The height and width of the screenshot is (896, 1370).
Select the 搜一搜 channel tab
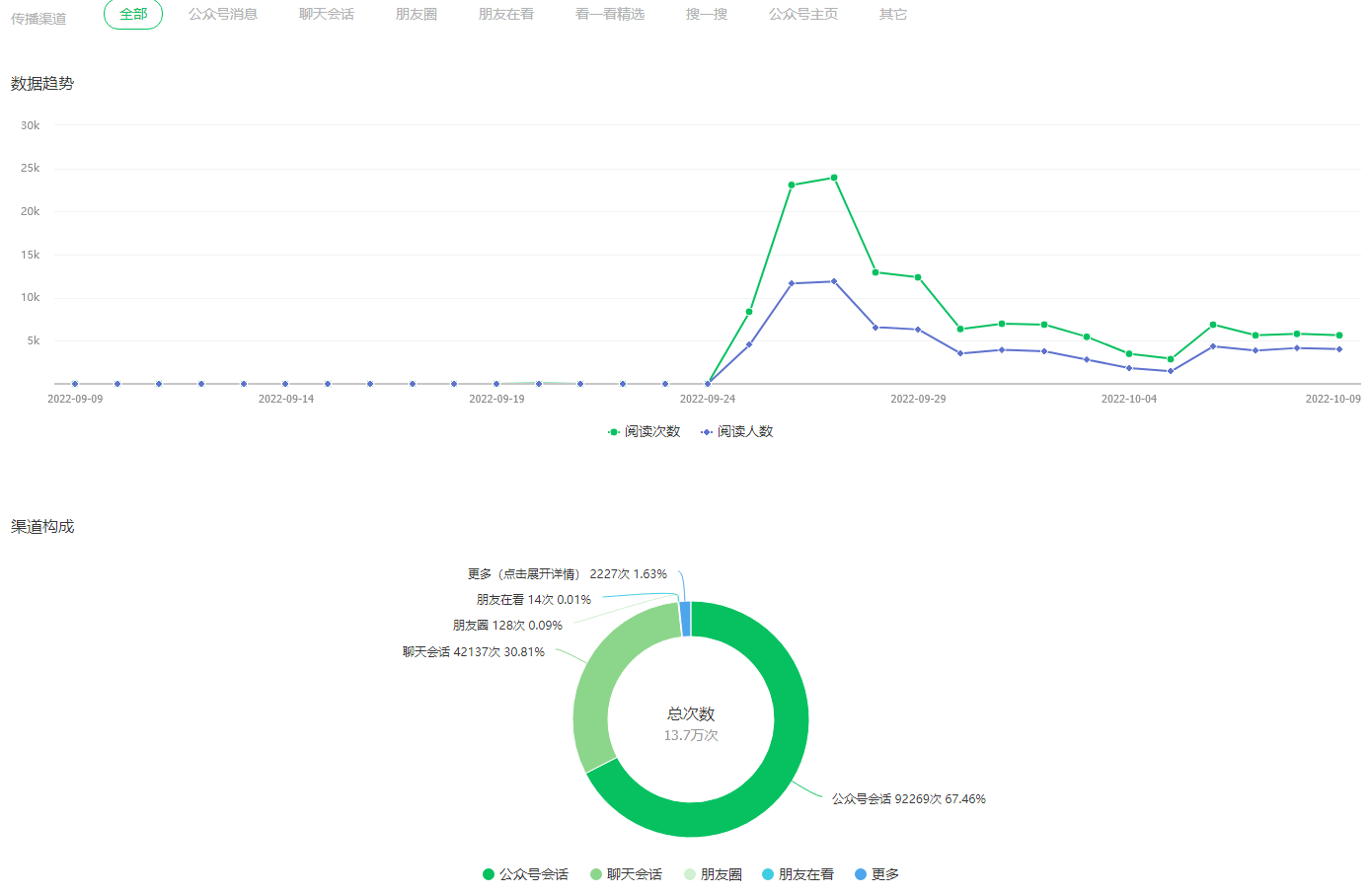click(x=707, y=14)
